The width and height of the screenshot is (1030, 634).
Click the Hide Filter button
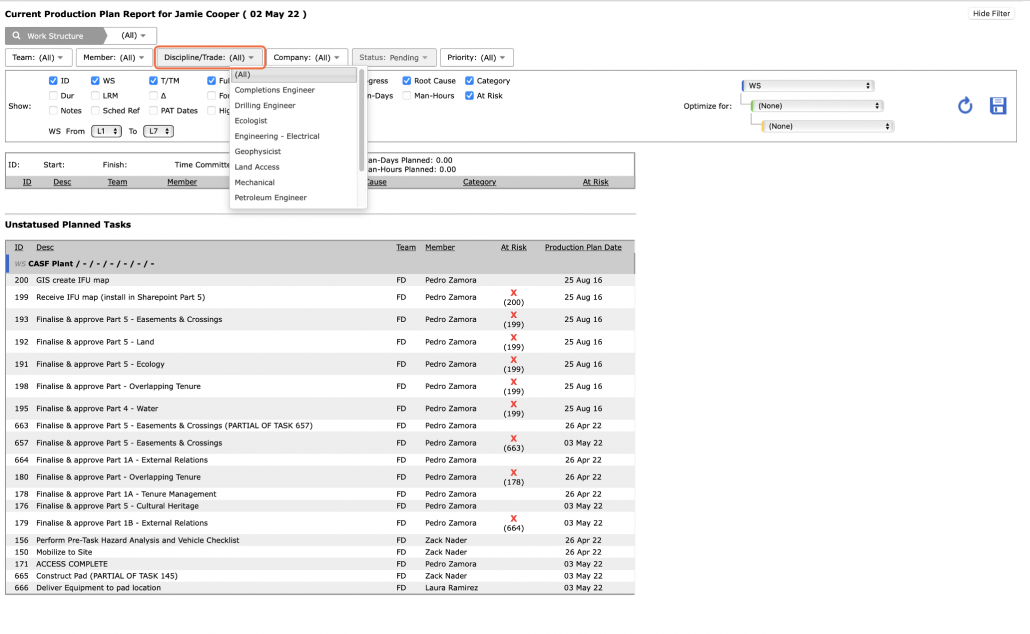[x=991, y=14]
